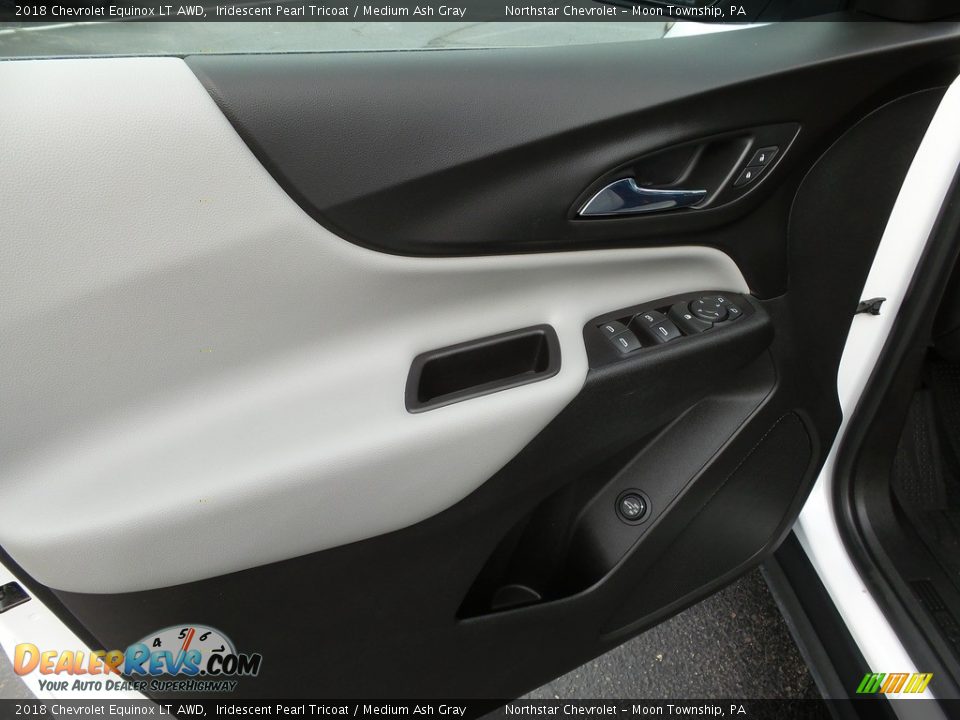Click the round mirror adjustment dial
960x720 pixels.
[x=708, y=308]
